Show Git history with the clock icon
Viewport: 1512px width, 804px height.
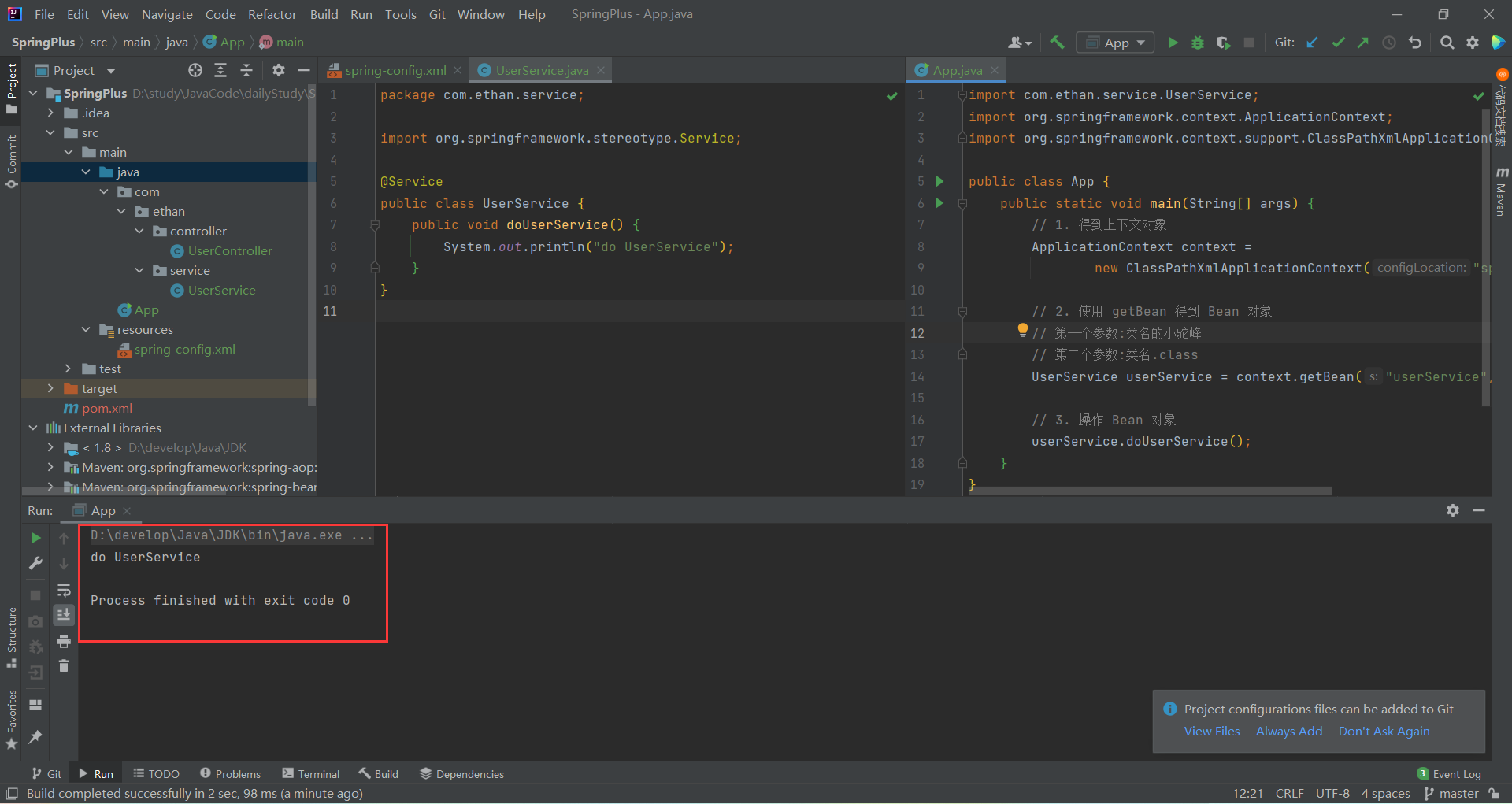coord(1389,43)
